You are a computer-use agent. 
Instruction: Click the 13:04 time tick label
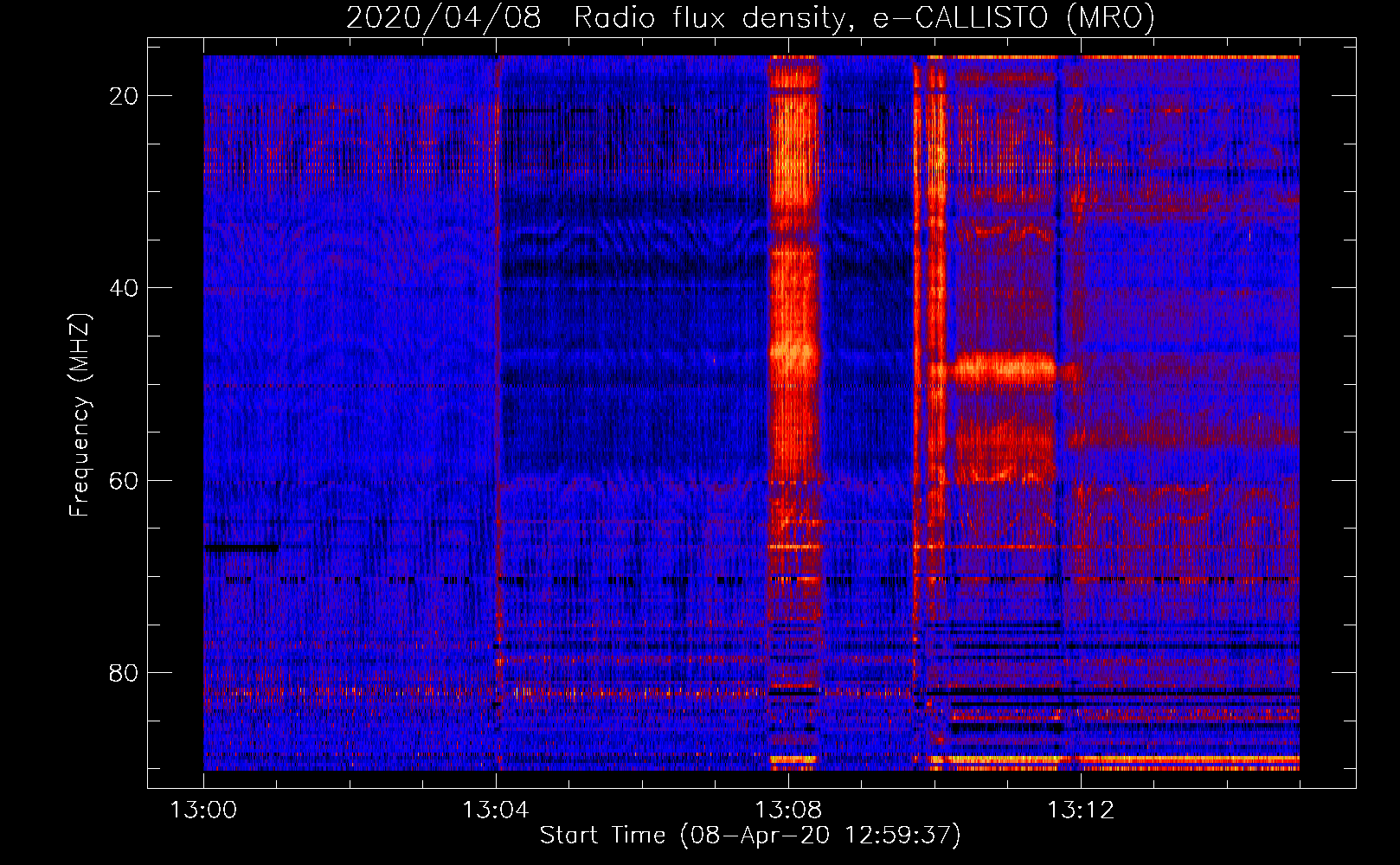tap(495, 811)
